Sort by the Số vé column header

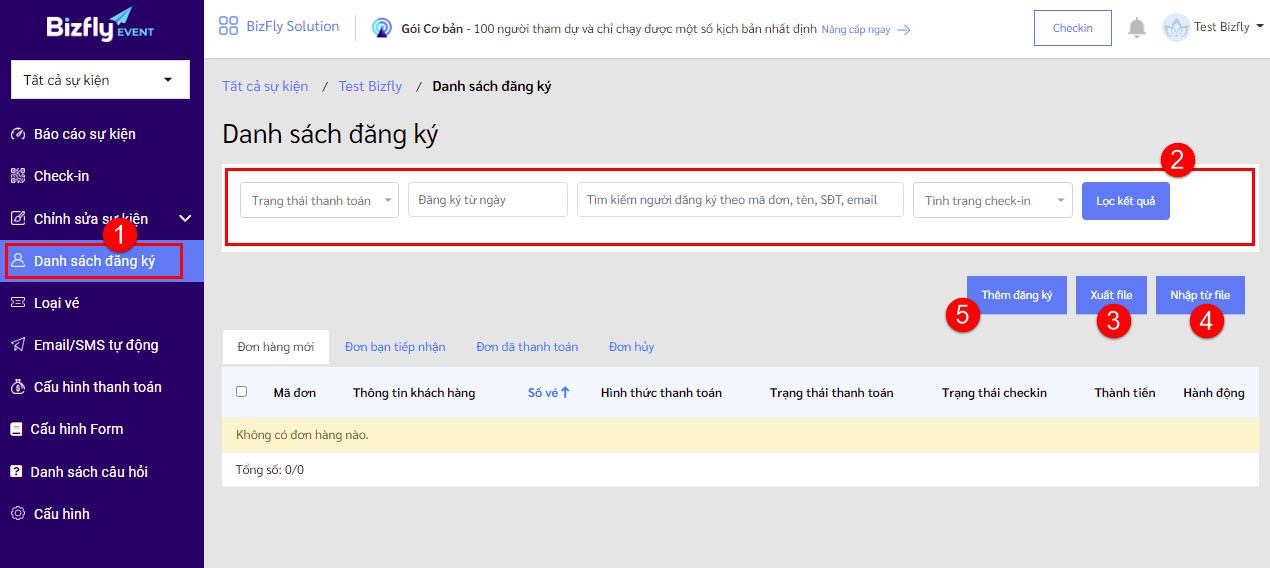(548, 392)
